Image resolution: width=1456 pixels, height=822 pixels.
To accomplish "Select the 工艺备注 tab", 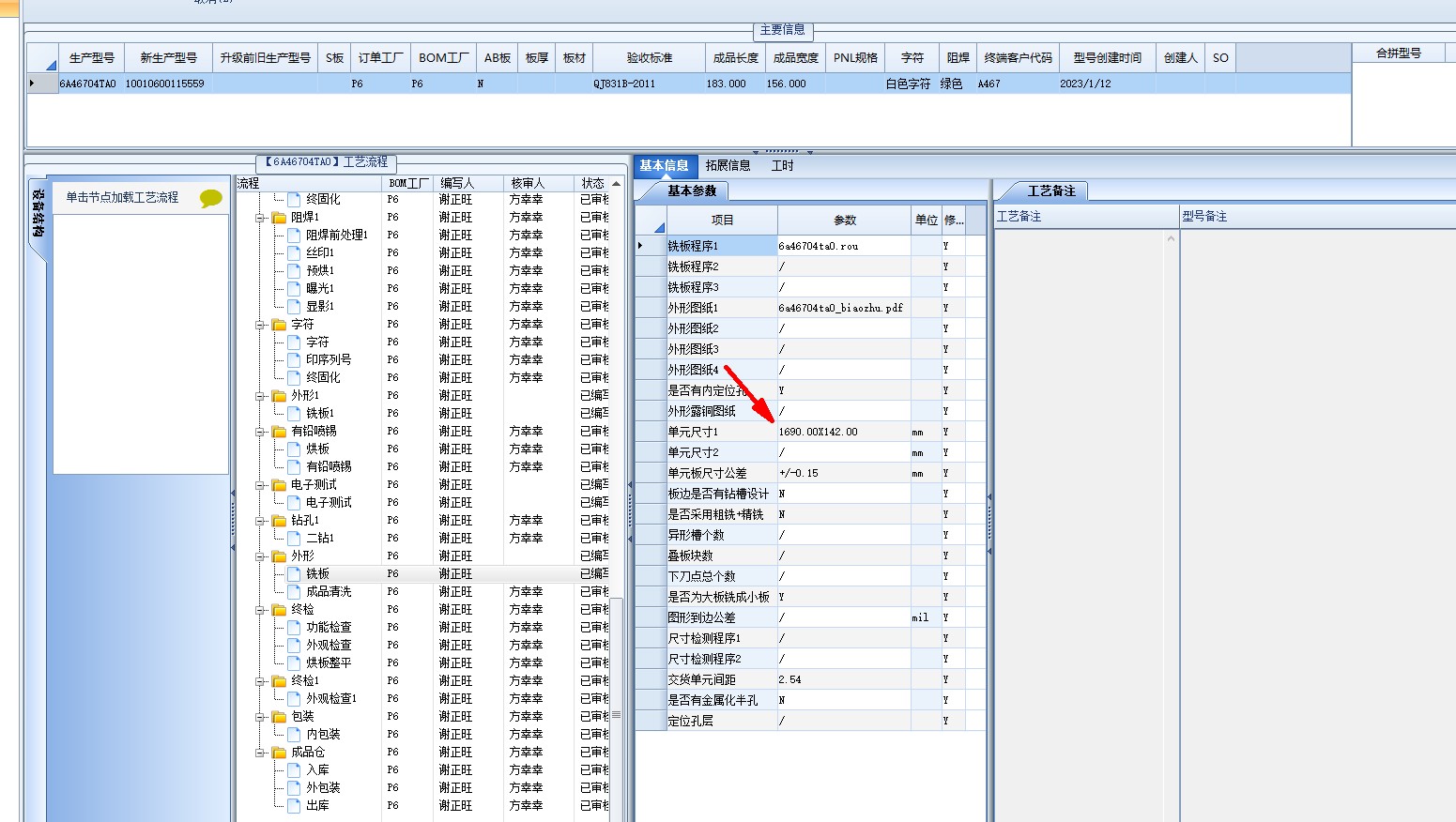I will click(x=1051, y=190).
